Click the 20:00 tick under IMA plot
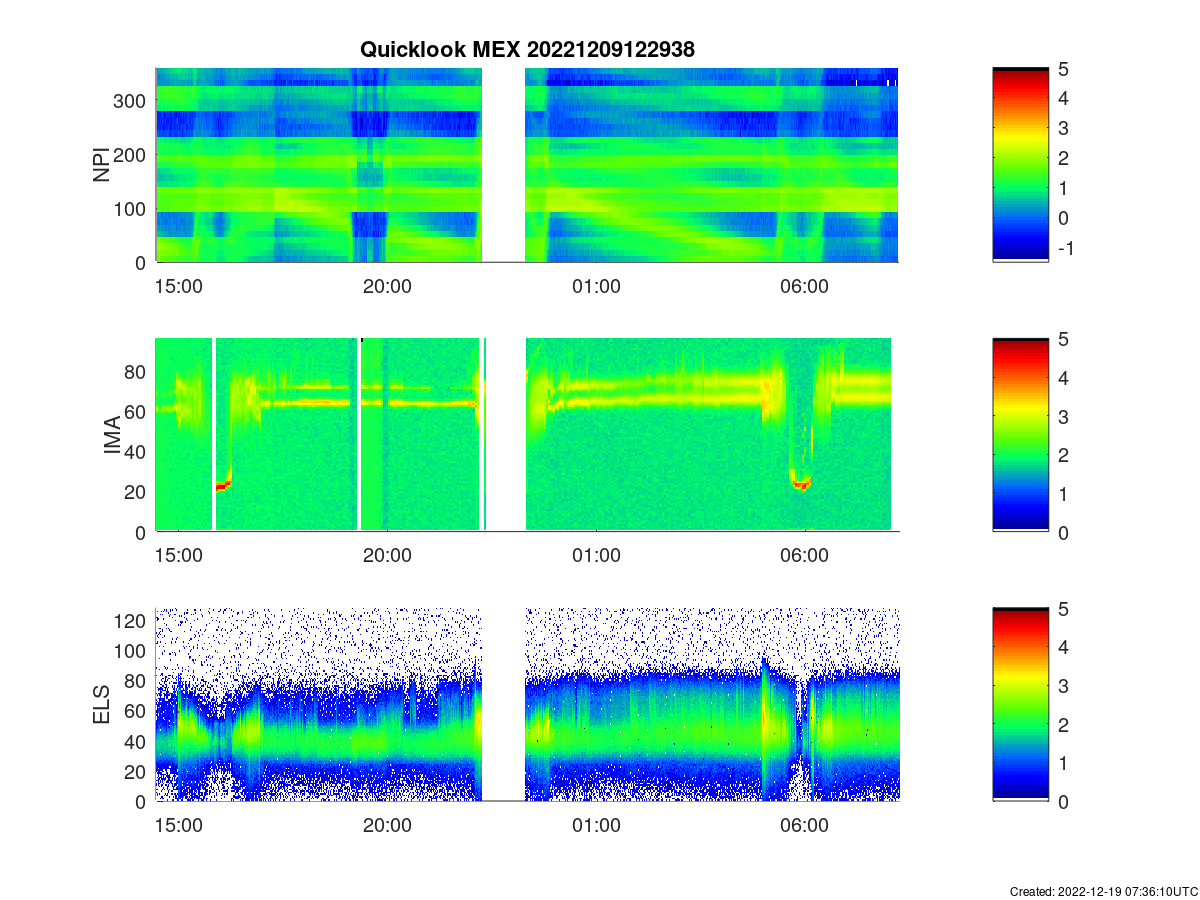Image resolution: width=1200 pixels, height=900 pixels. [x=387, y=556]
